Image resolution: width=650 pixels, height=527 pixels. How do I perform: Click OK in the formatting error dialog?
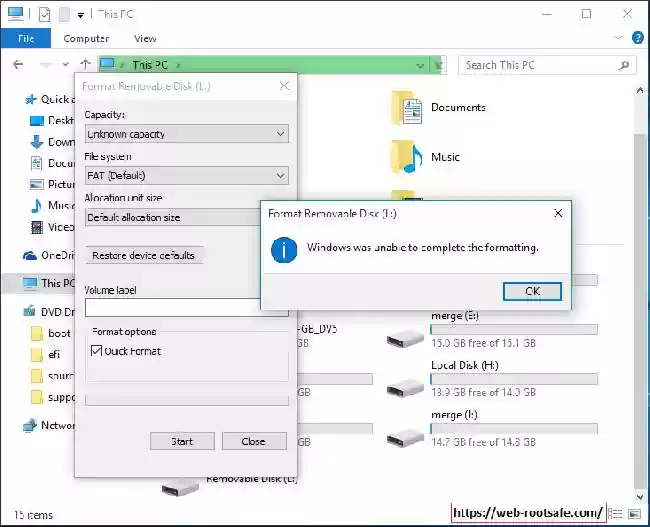coord(532,291)
